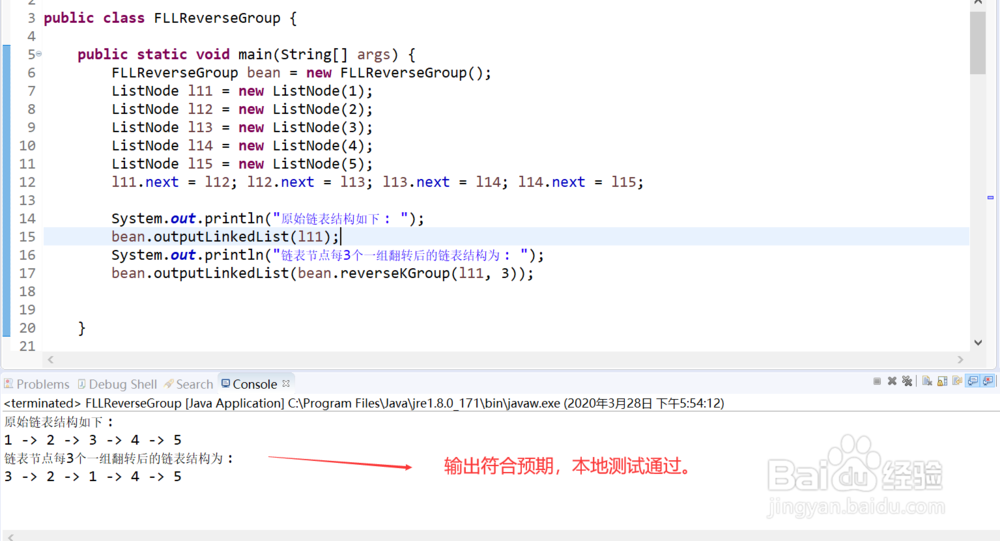The height and width of the screenshot is (541, 1000).
Task: Click the editor horizontal scroll-left arrow
Action: [x=50, y=360]
